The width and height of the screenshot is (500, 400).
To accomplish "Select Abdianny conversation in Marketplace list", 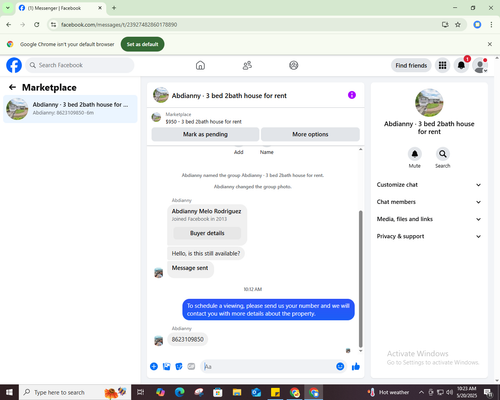I will 70,109.
